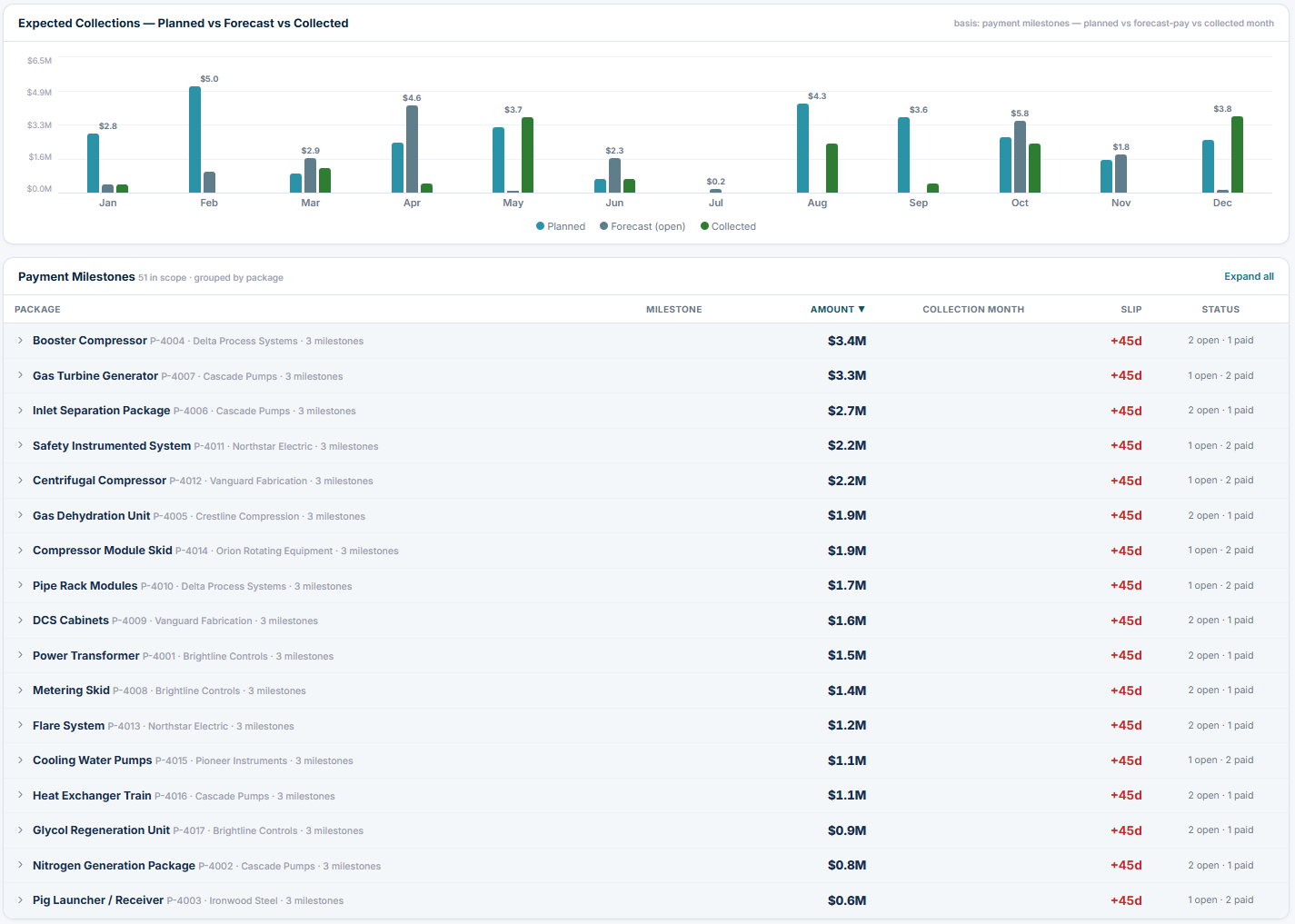Expand the Gas Turbine Generator row chevron

[20, 375]
